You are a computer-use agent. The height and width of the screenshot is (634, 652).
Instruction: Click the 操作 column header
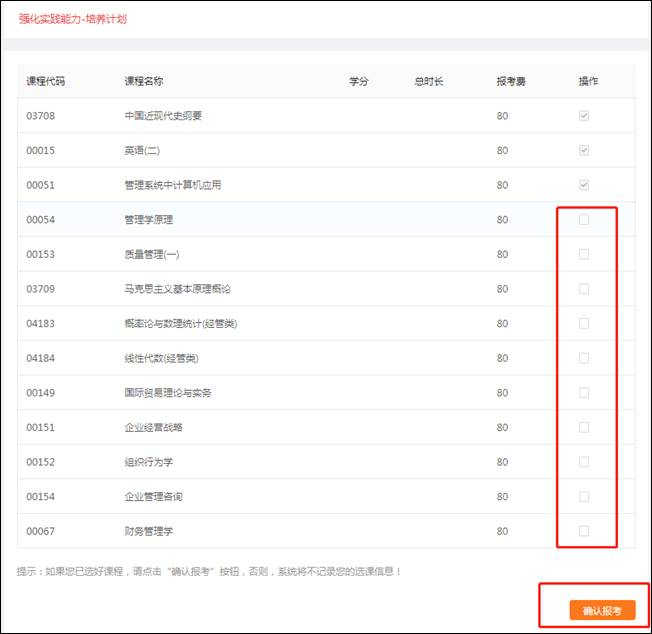tap(588, 81)
